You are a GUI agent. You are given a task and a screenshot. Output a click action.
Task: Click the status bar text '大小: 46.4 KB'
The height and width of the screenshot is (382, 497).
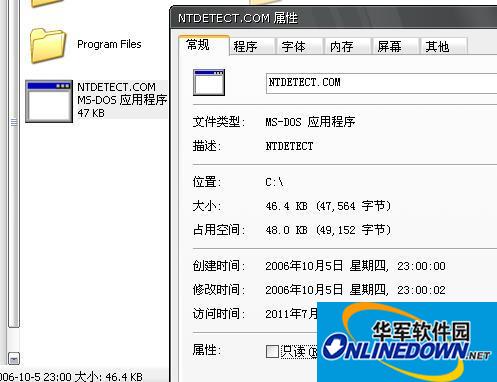109,377
